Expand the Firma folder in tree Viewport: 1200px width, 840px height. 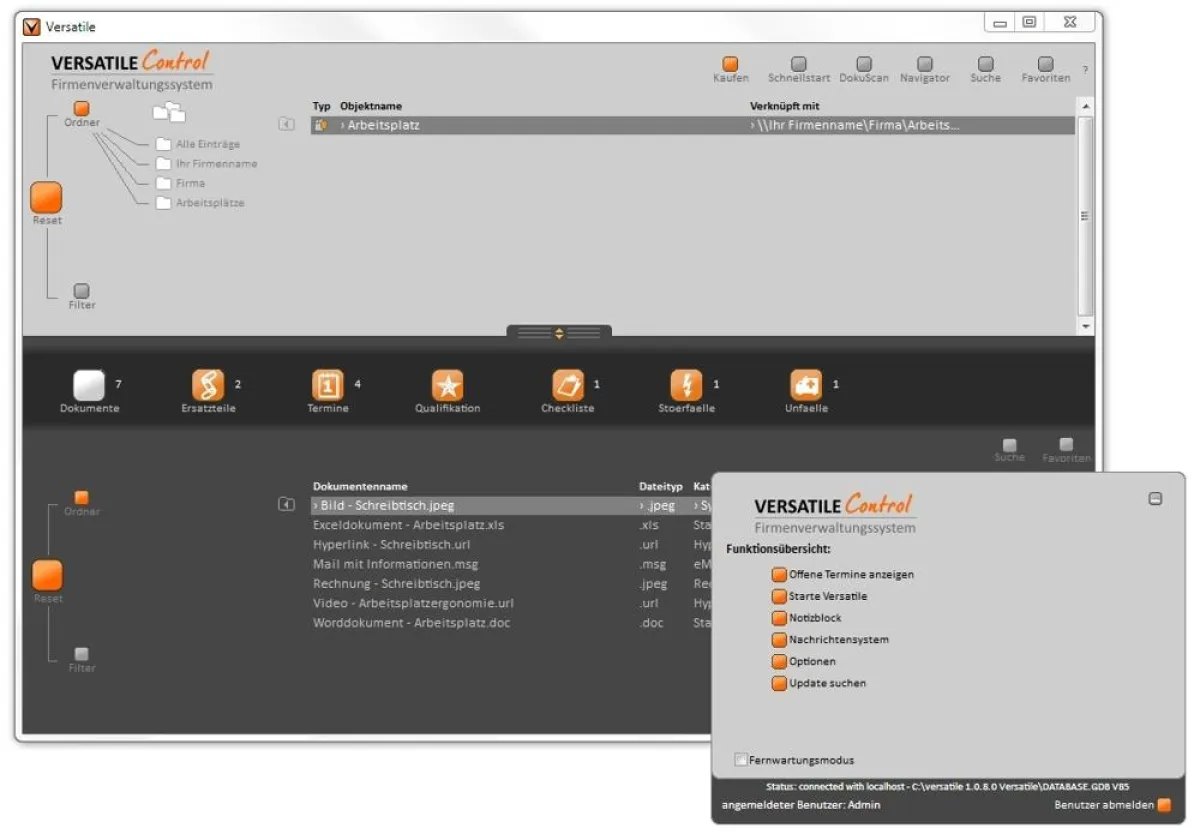tap(163, 183)
